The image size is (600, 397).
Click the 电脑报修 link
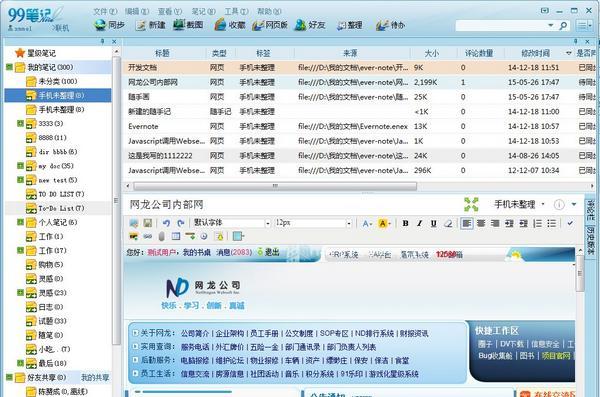click(x=195, y=360)
